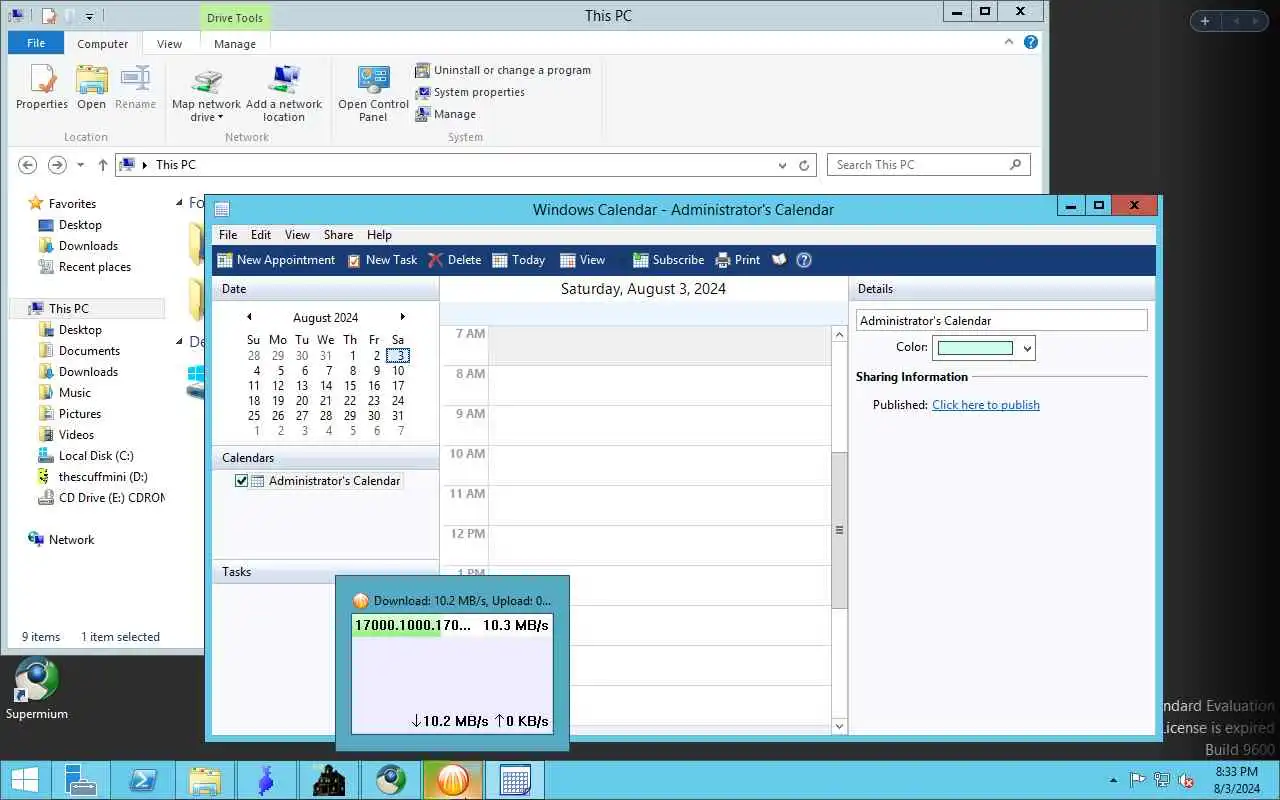Click Uninstall or change a program
Viewport: 1280px width, 800px height.
click(x=503, y=70)
